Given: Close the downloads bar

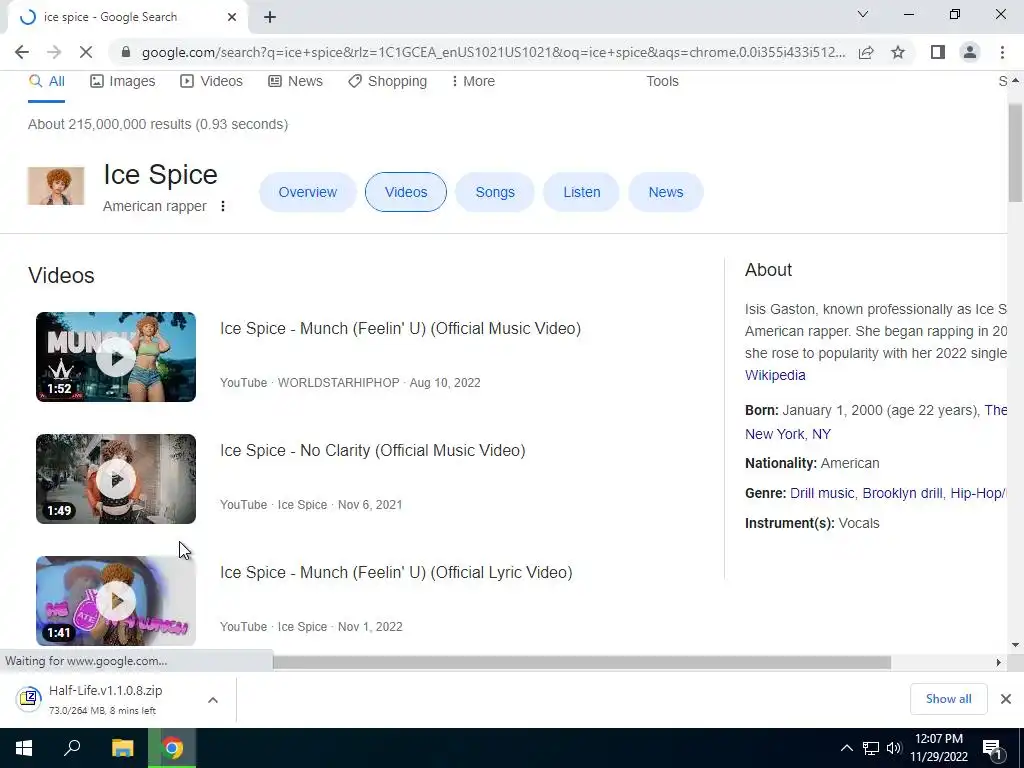Looking at the screenshot, I should [1006, 699].
